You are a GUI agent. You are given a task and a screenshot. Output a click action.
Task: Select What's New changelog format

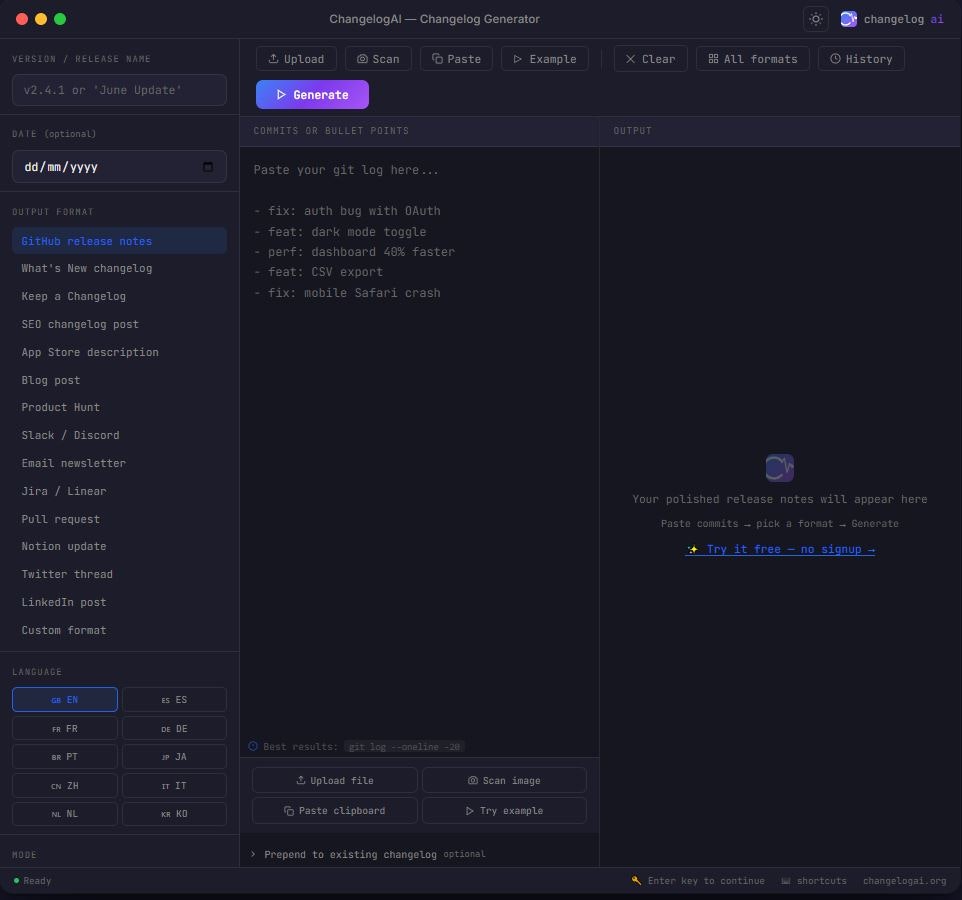tap(119, 268)
